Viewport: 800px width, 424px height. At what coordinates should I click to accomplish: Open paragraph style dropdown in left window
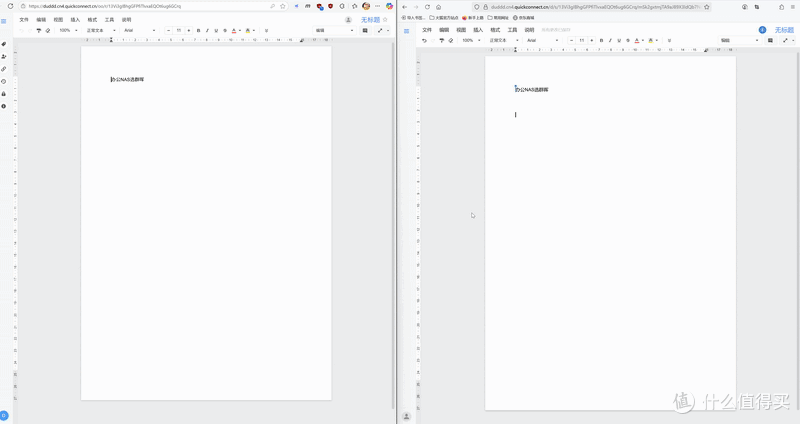[x=101, y=31]
